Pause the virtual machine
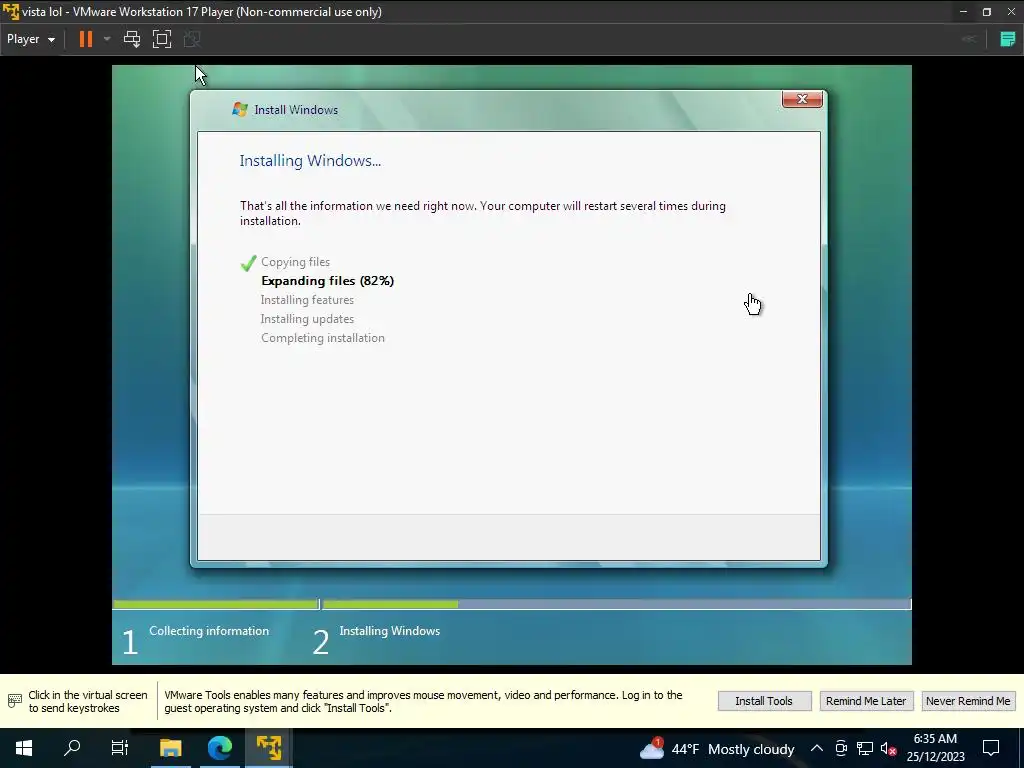 point(86,39)
